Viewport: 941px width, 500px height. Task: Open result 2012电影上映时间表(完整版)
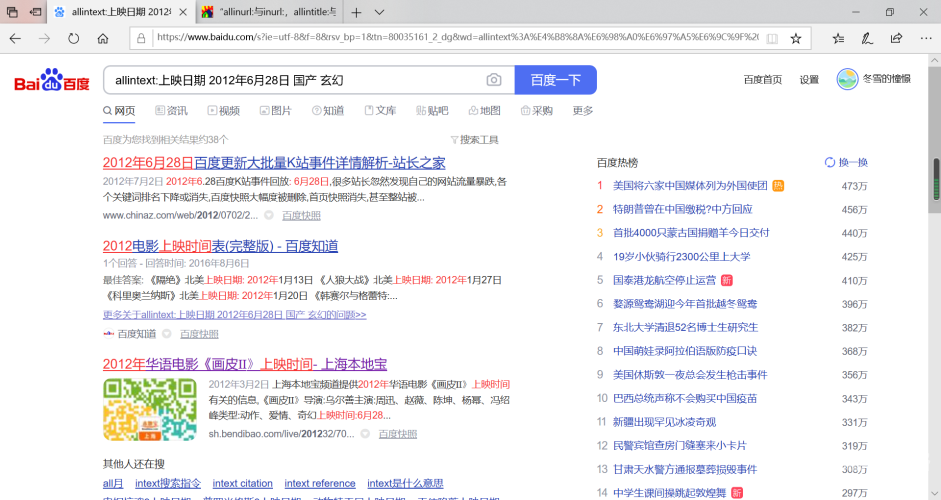(x=220, y=245)
